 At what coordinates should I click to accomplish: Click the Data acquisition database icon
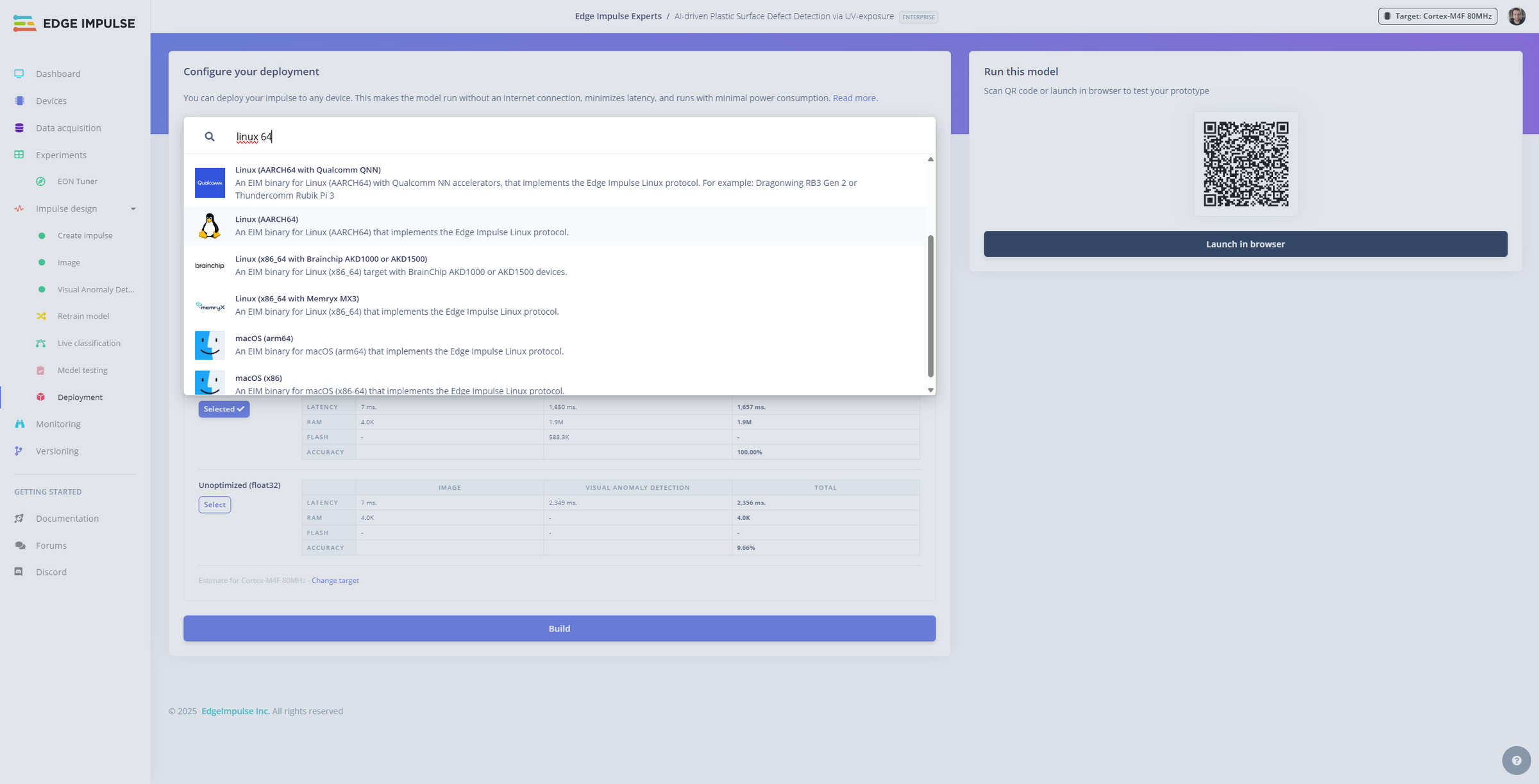tap(19, 128)
